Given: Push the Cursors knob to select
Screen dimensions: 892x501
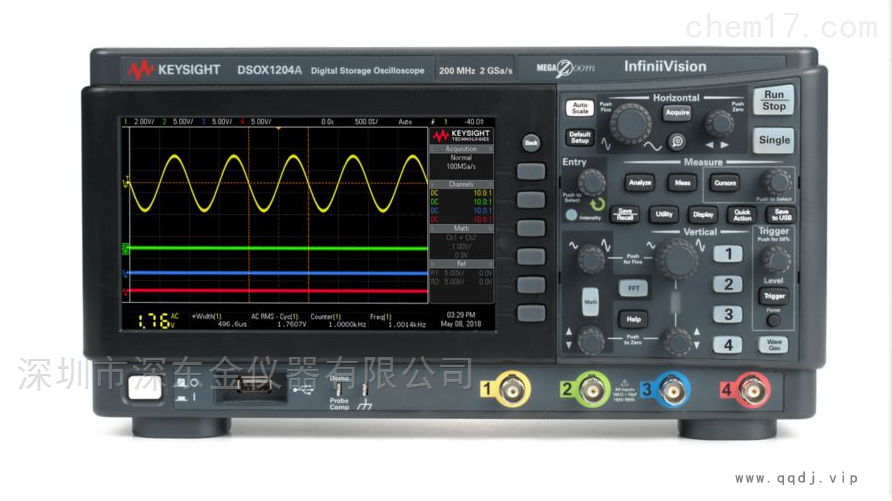Looking at the screenshot, I should point(776,183).
